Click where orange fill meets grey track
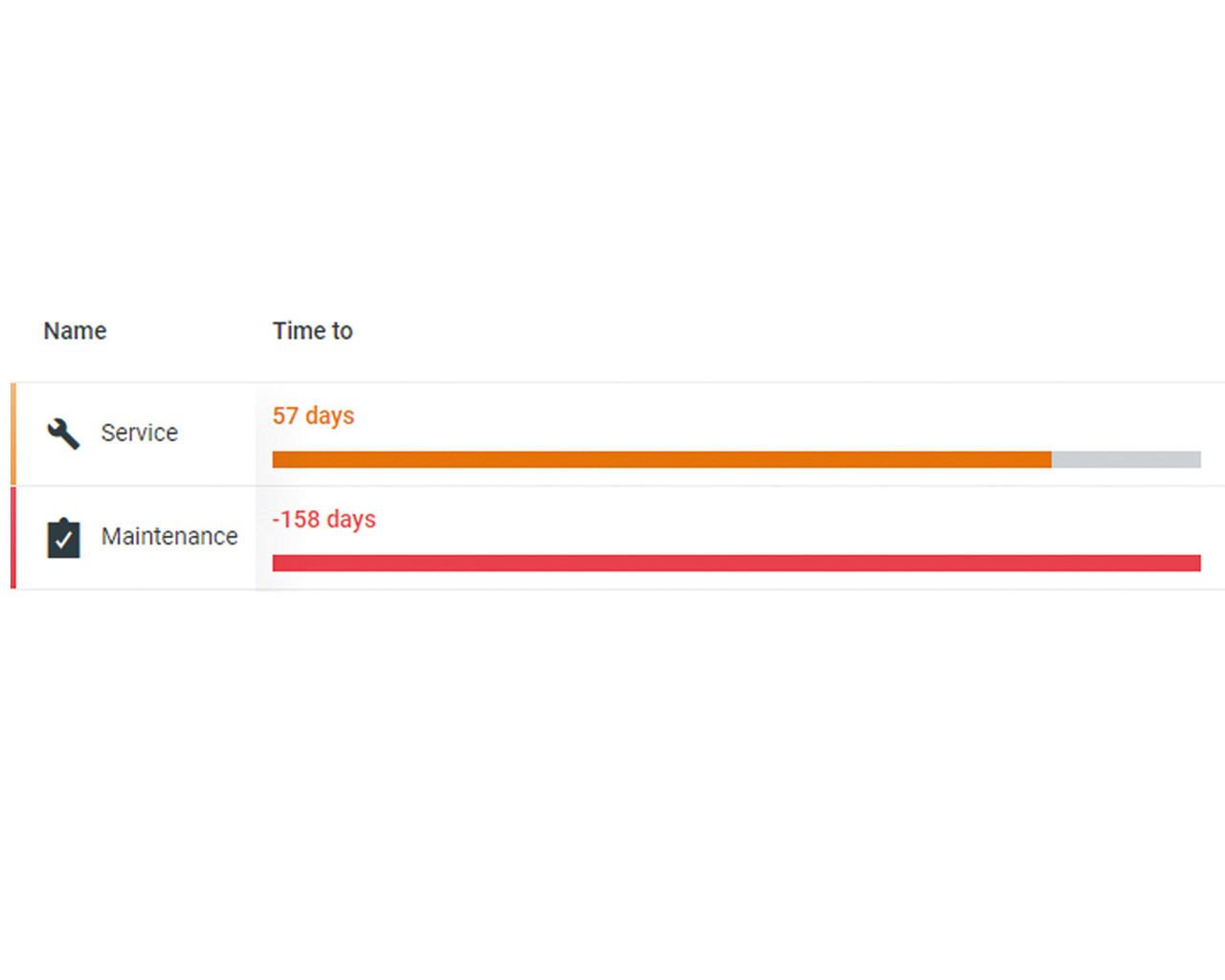The width and height of the screenshot is (1225, 980). 1051,459
